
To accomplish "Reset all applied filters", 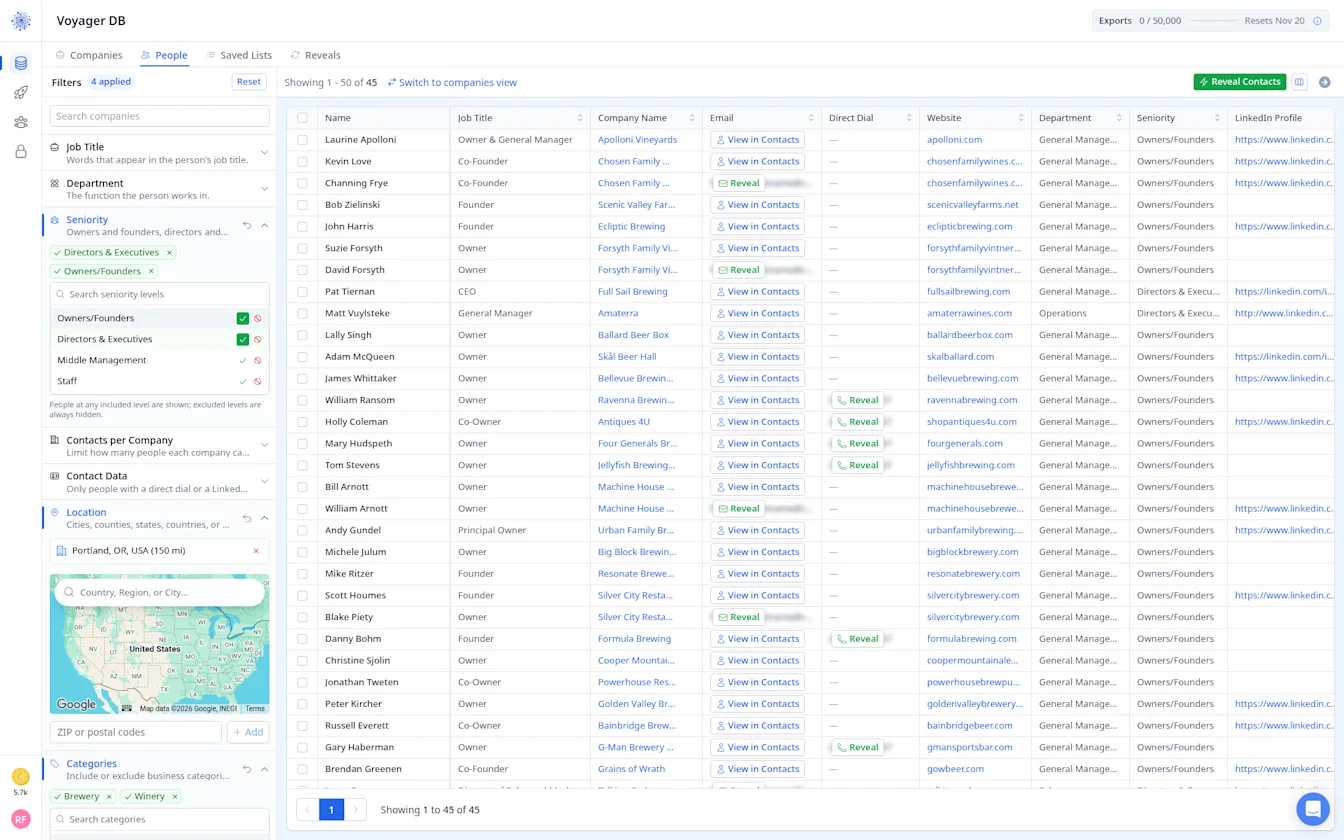I will click(249, 82).
